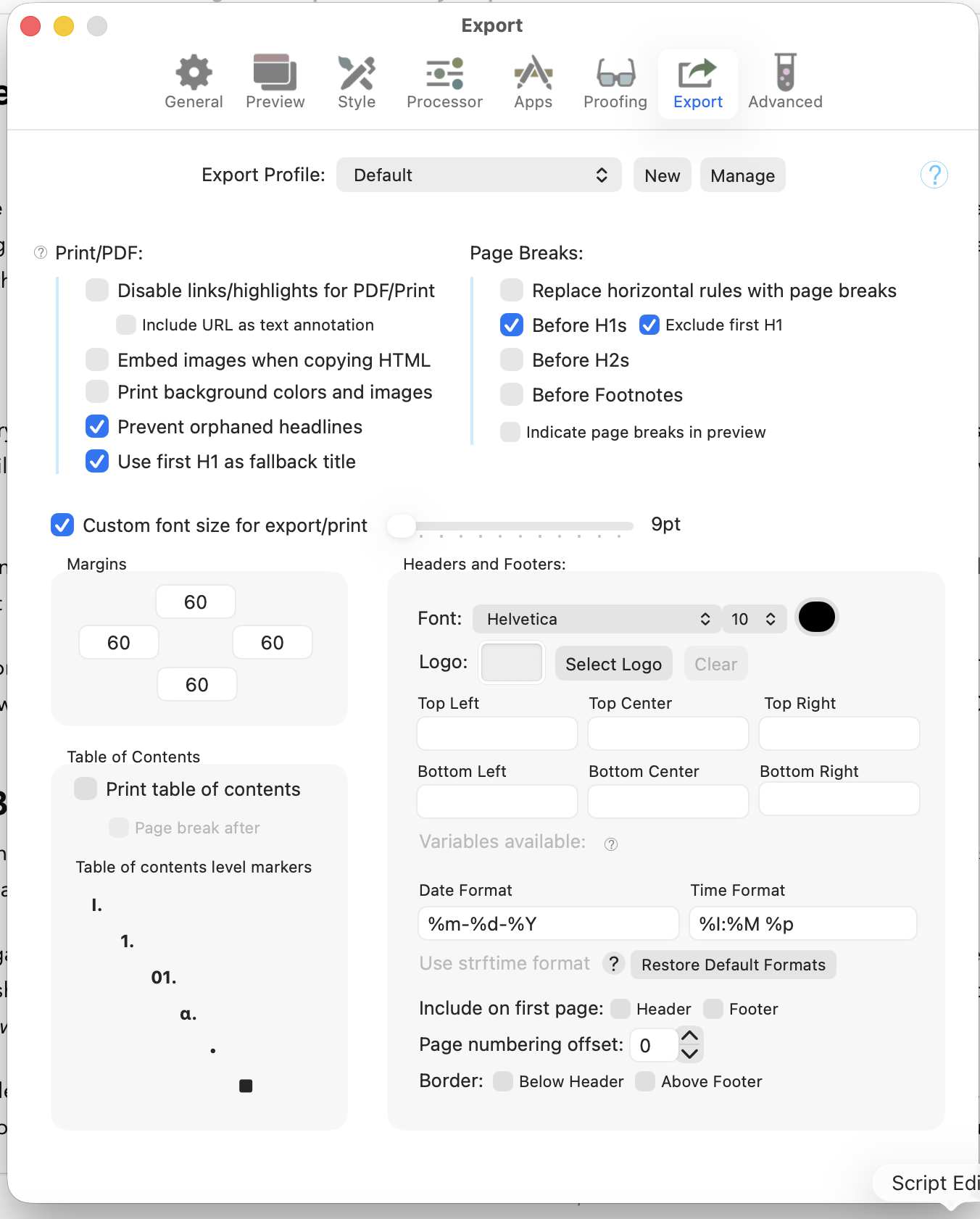The image size is (980, 1219).
Task: Click the blue help icon near Manage
Action: [x=934, y=175]
